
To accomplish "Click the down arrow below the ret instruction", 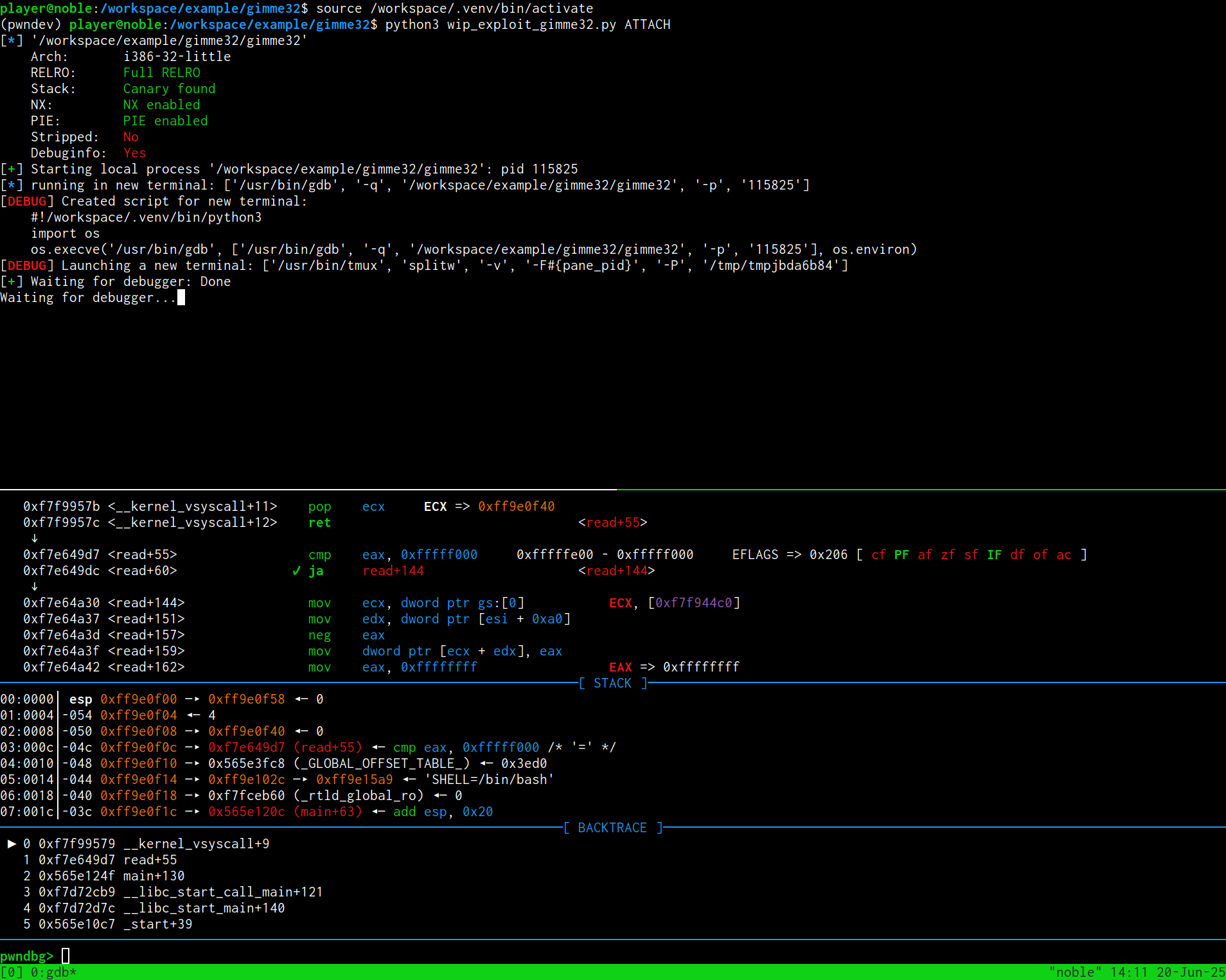I will point(35,539).
